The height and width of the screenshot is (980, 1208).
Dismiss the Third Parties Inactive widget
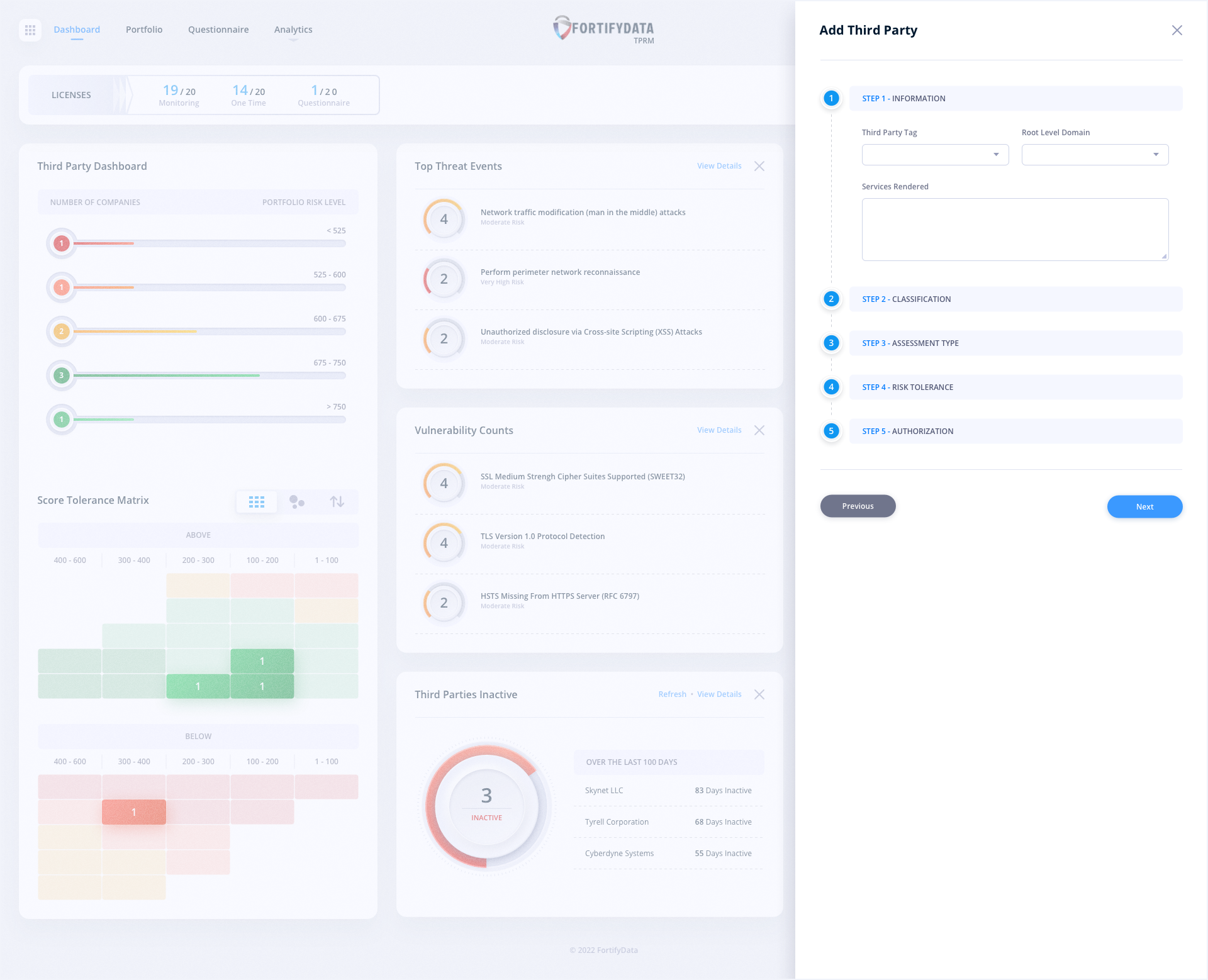pyautogui.click(x=759, y=694)
